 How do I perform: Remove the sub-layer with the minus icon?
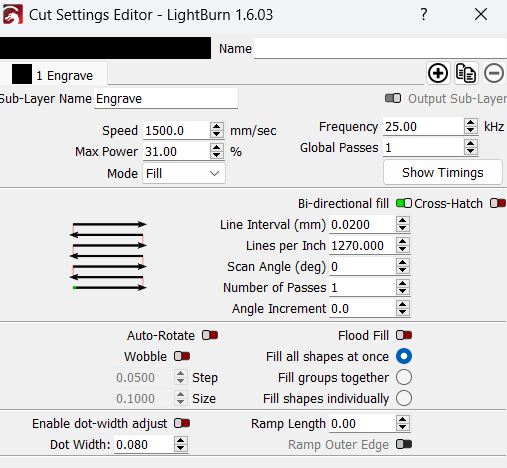click(494, 73)
